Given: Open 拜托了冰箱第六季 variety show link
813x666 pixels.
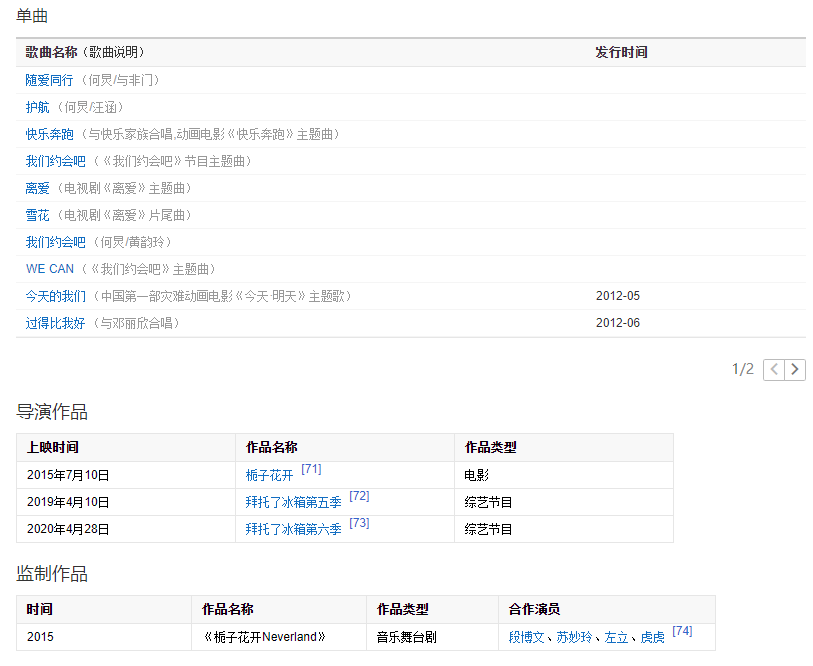Looking at the screenshot, I should (294, 530).
